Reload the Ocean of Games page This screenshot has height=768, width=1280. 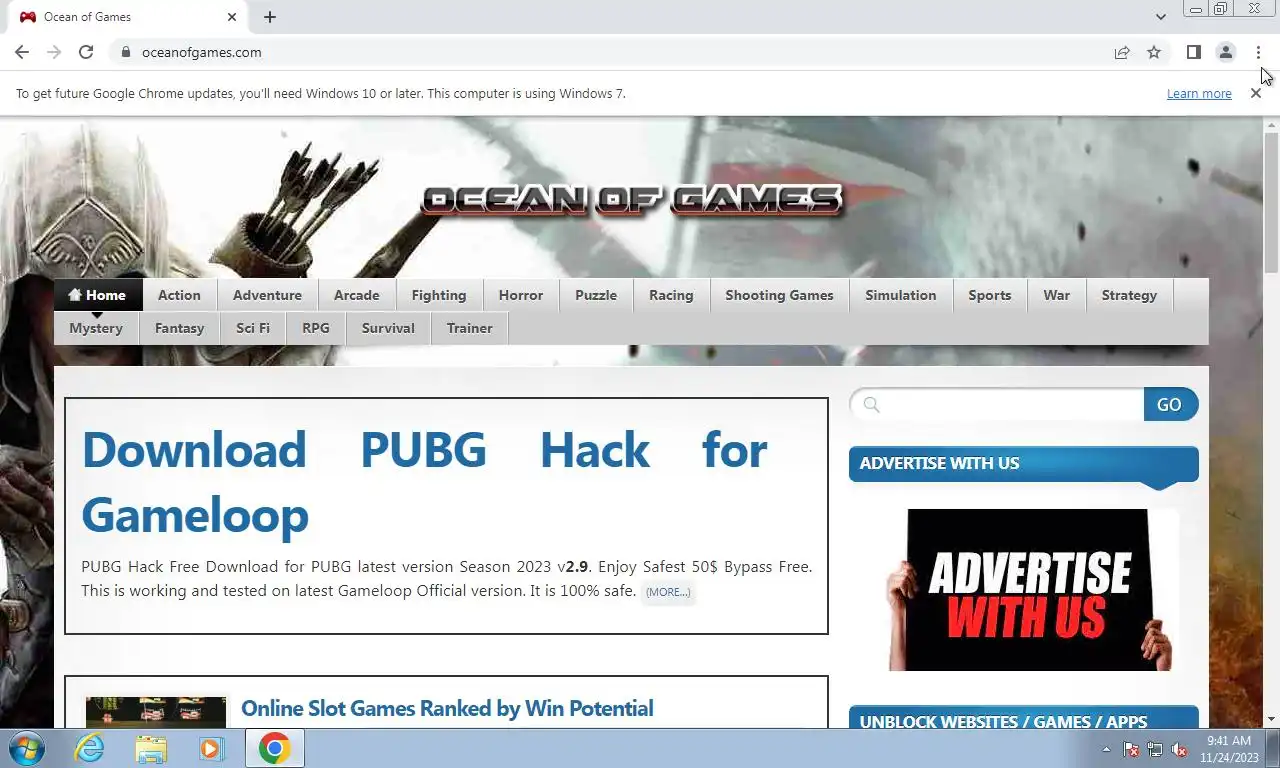(86, 52)
